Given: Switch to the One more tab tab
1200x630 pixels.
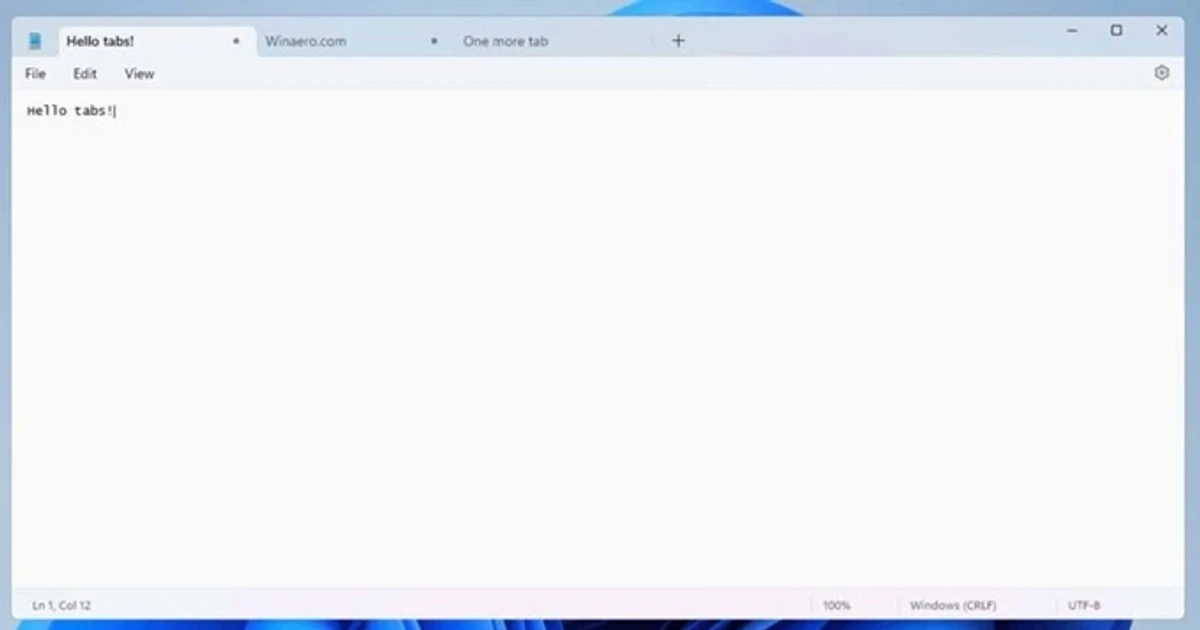Looking at the screenshot, I should 505,42.
